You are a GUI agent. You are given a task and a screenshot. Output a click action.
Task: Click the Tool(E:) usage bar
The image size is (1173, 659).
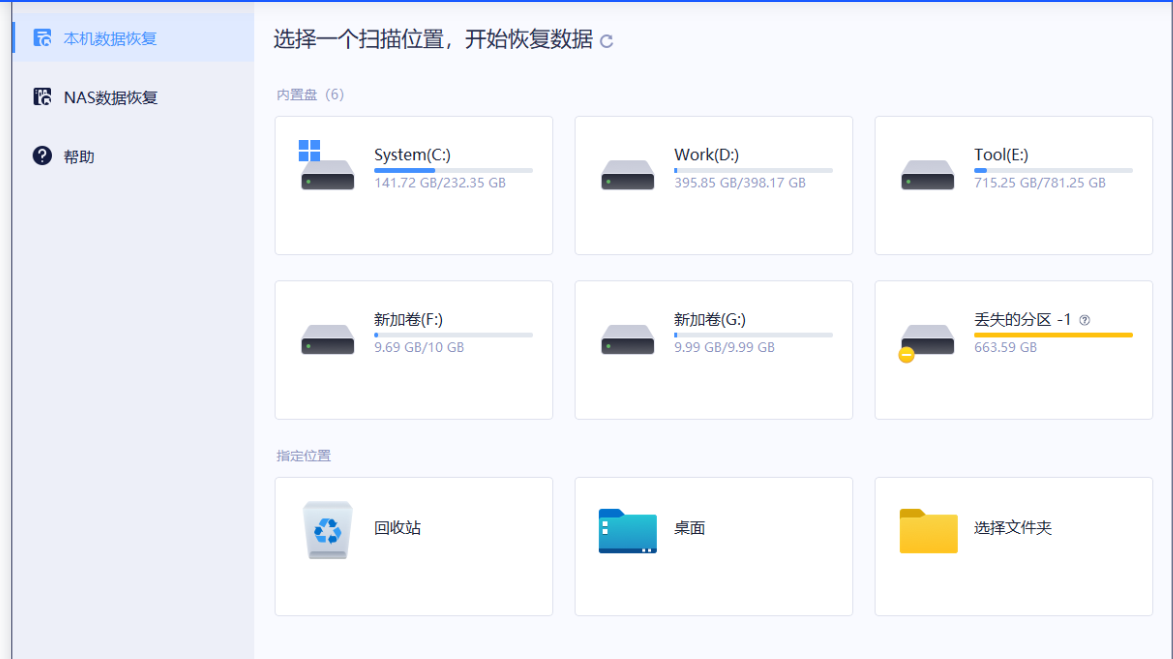(x=1053, y=171)
